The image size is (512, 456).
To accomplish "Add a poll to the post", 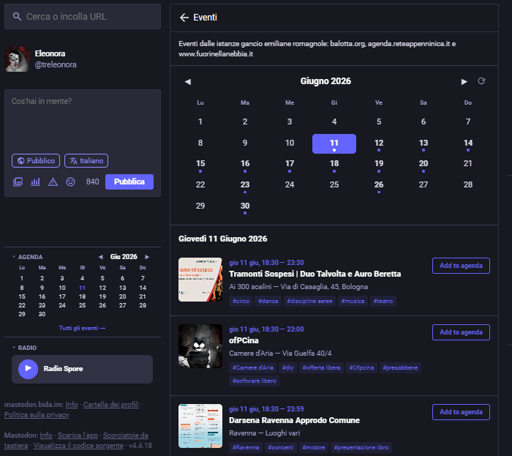I will [35, 182].
